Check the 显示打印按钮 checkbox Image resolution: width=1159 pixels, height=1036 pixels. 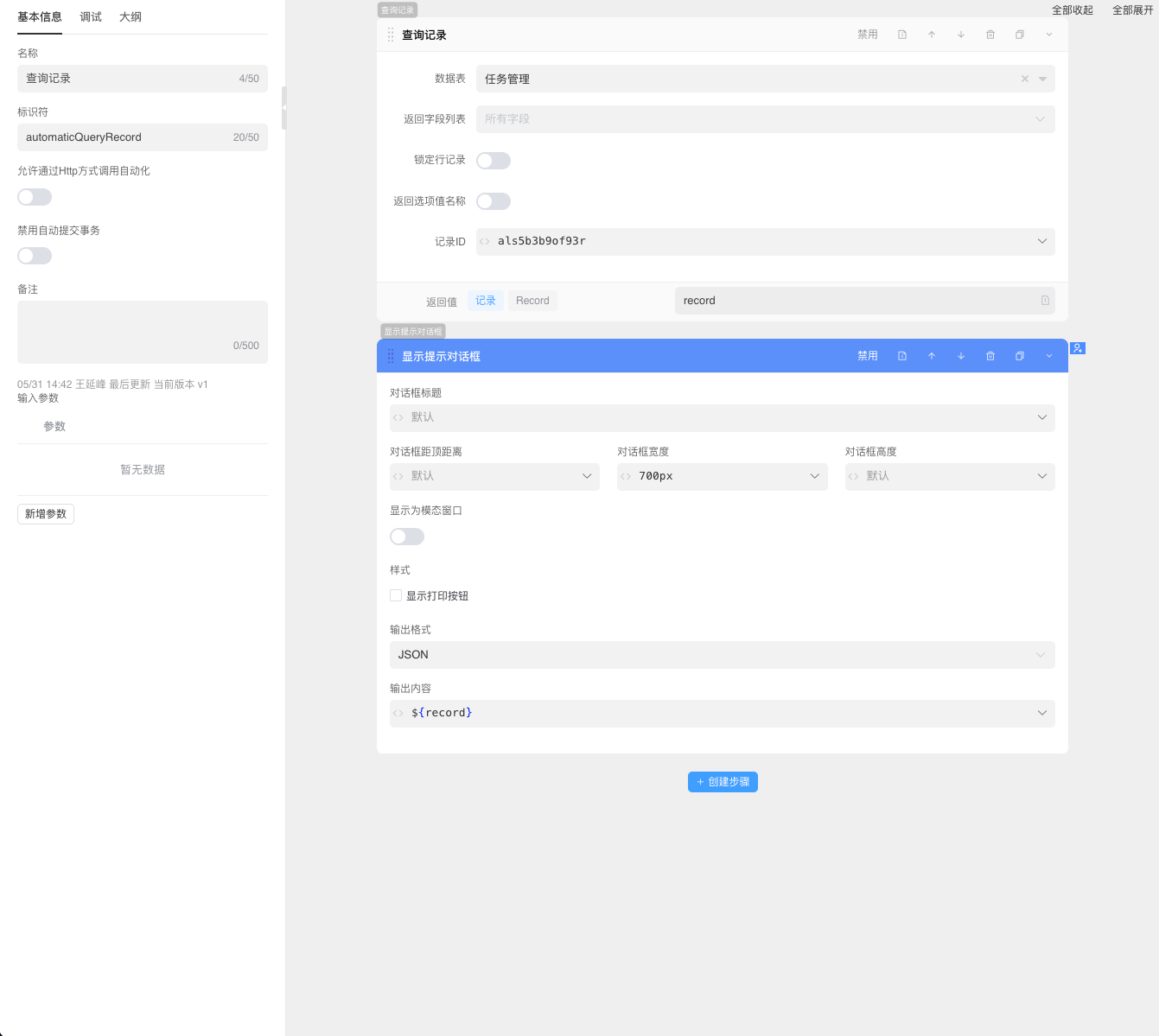[396, 595]
